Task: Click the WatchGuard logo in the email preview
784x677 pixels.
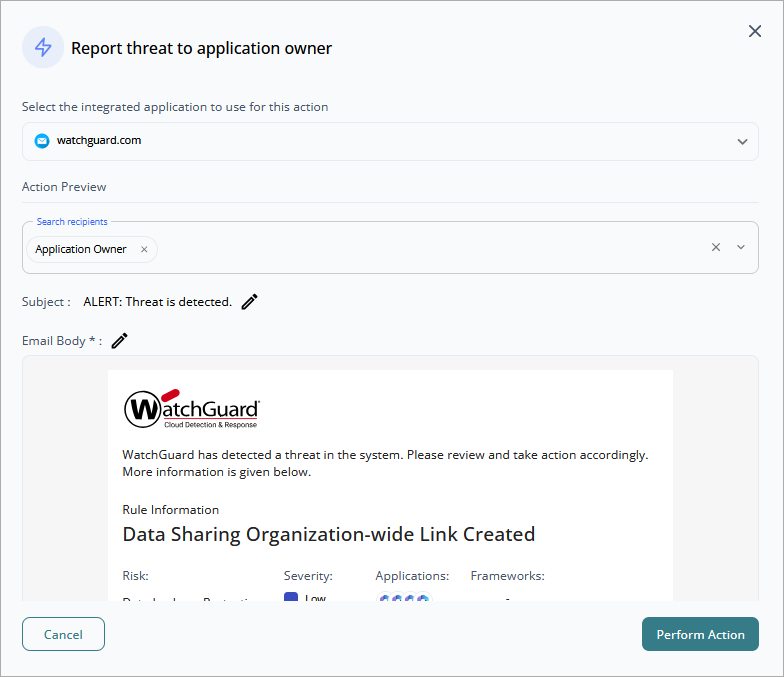Action: click(x=192, y=409)
